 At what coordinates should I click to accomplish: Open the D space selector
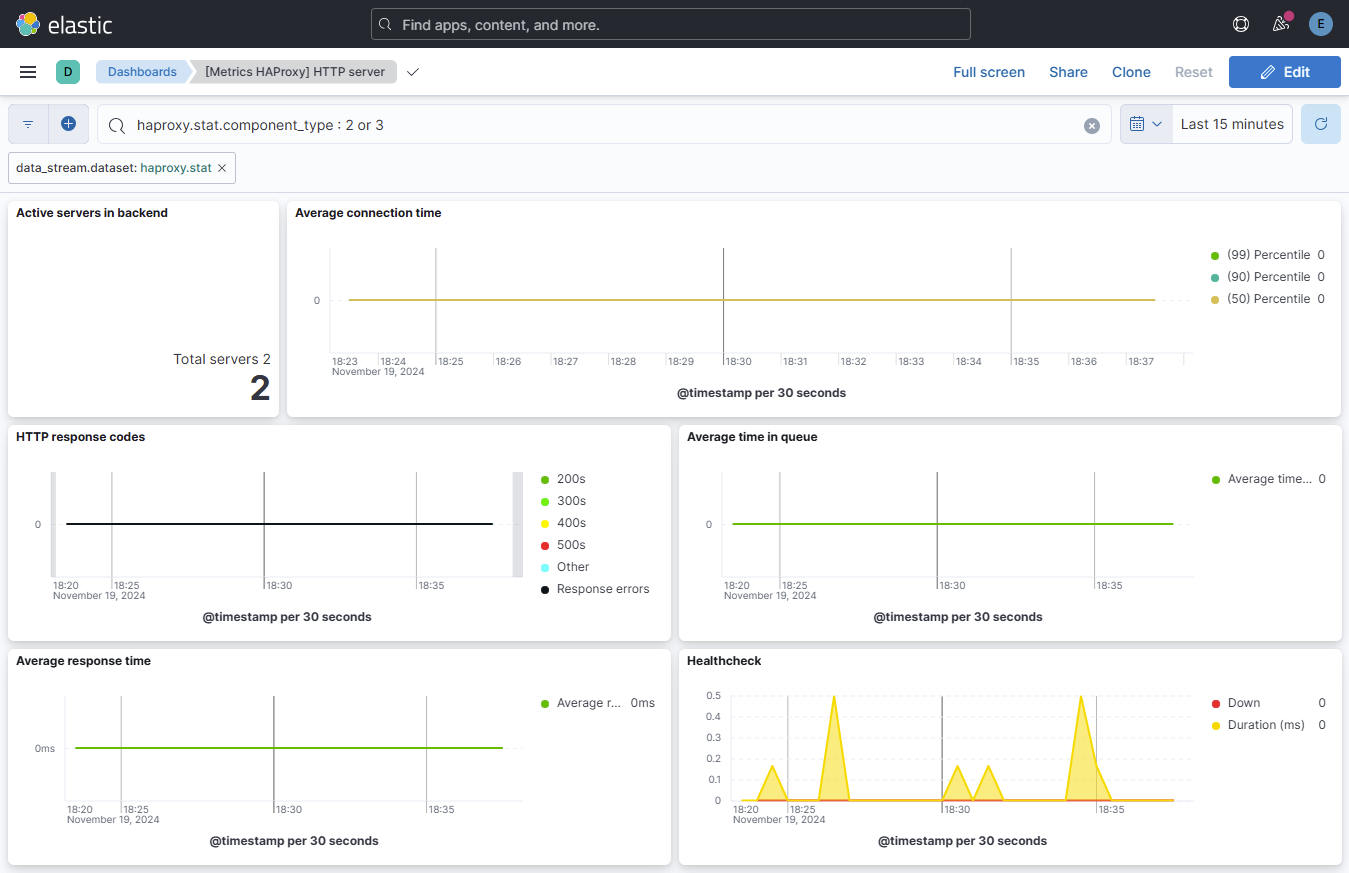(68, 72)
